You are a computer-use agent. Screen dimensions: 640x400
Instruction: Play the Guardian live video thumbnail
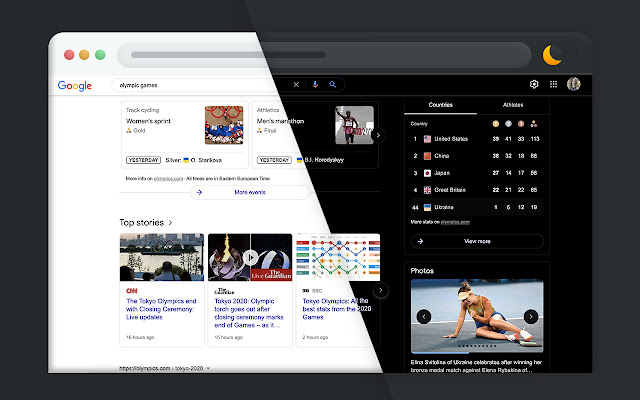pos(250,257)
